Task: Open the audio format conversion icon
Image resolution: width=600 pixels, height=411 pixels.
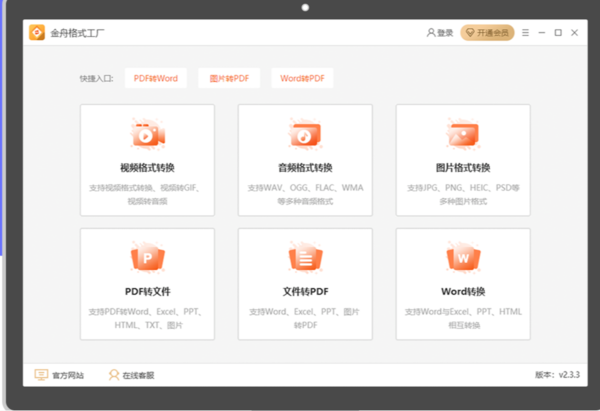Action: [x=305, y=133]
